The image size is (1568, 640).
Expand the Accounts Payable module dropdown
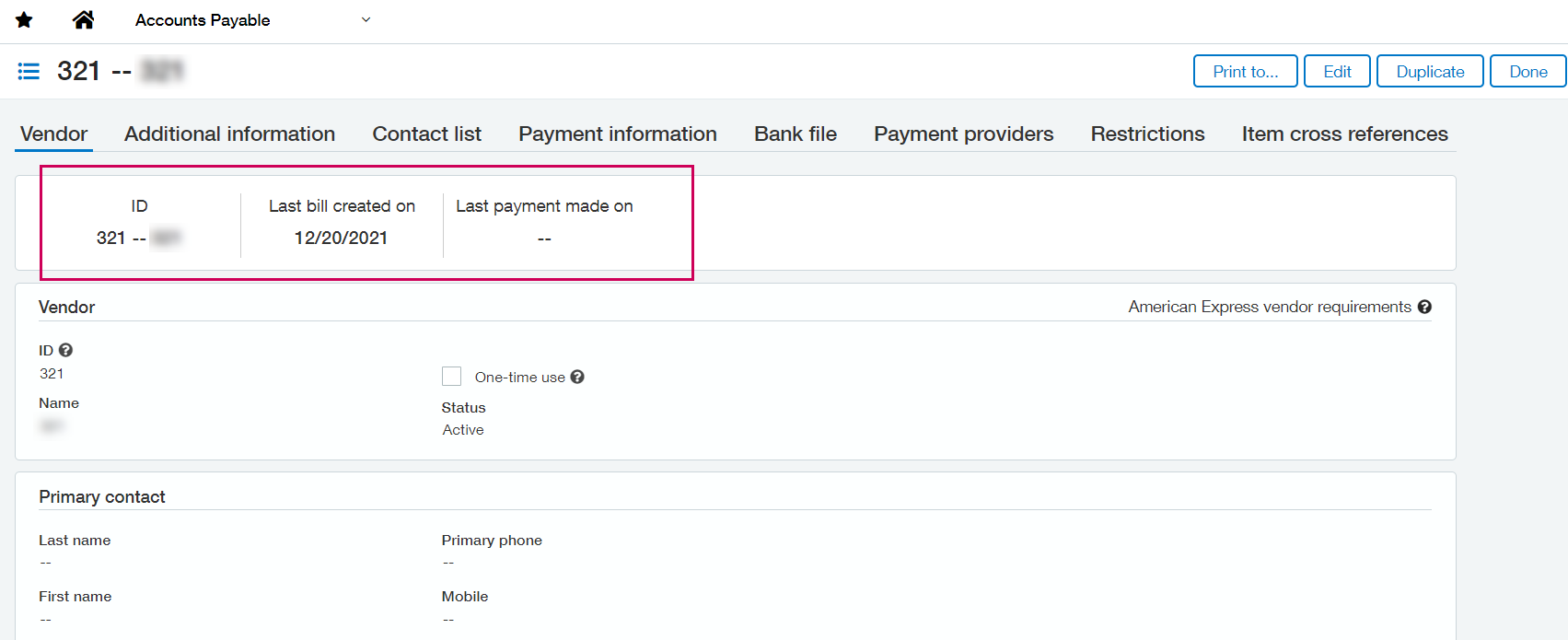366,19
